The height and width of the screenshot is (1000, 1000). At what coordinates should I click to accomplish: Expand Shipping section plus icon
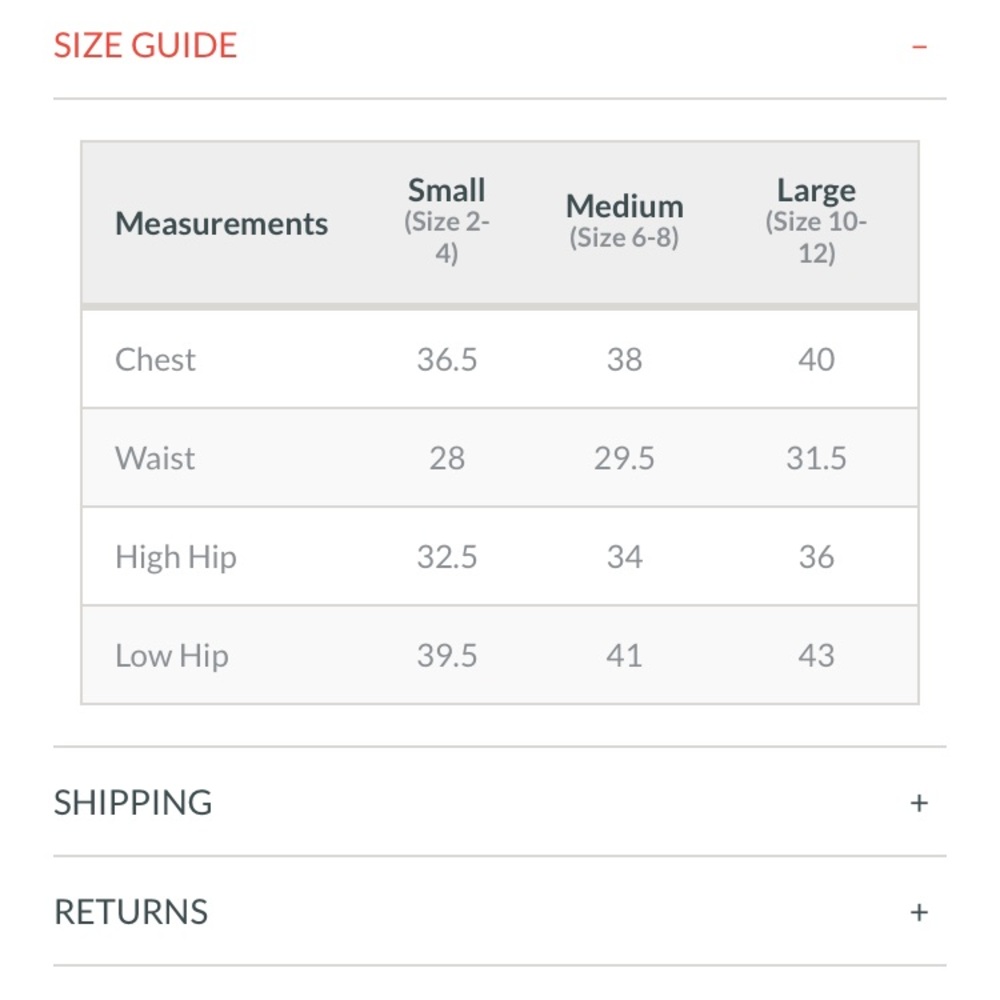click(919, 802)
